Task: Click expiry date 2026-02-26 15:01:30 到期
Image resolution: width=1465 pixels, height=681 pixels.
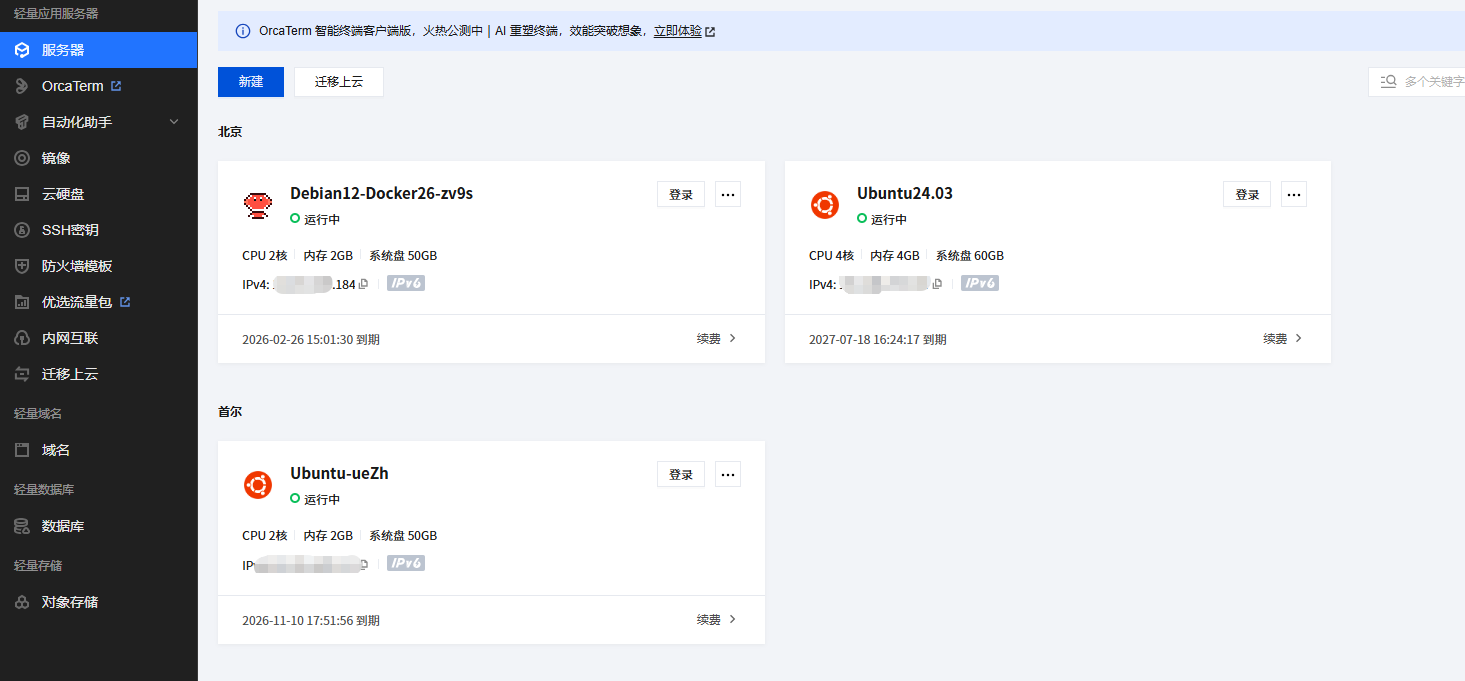Action: click(311, 340)
